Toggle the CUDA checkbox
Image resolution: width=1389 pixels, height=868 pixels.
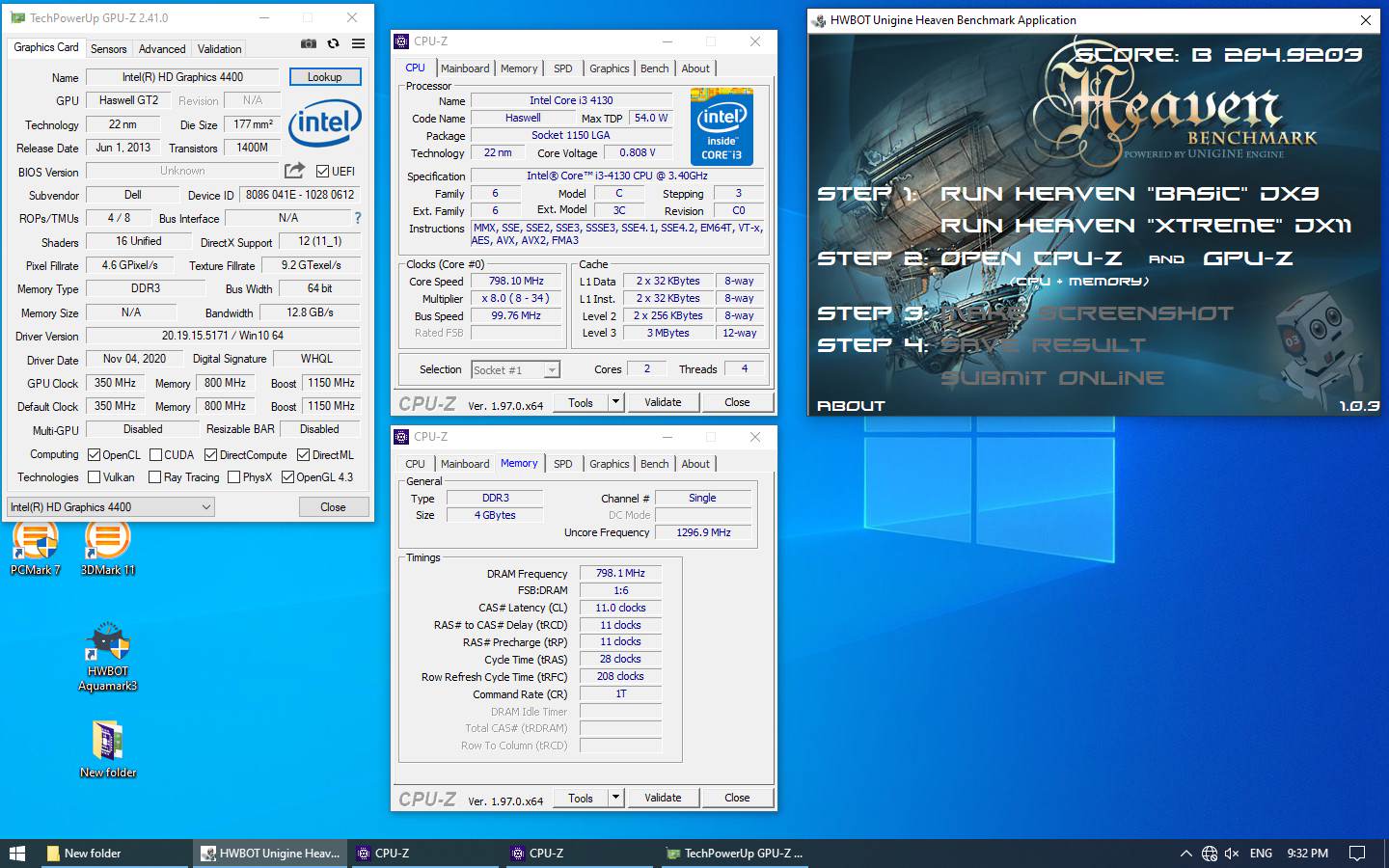pos(155,454)
